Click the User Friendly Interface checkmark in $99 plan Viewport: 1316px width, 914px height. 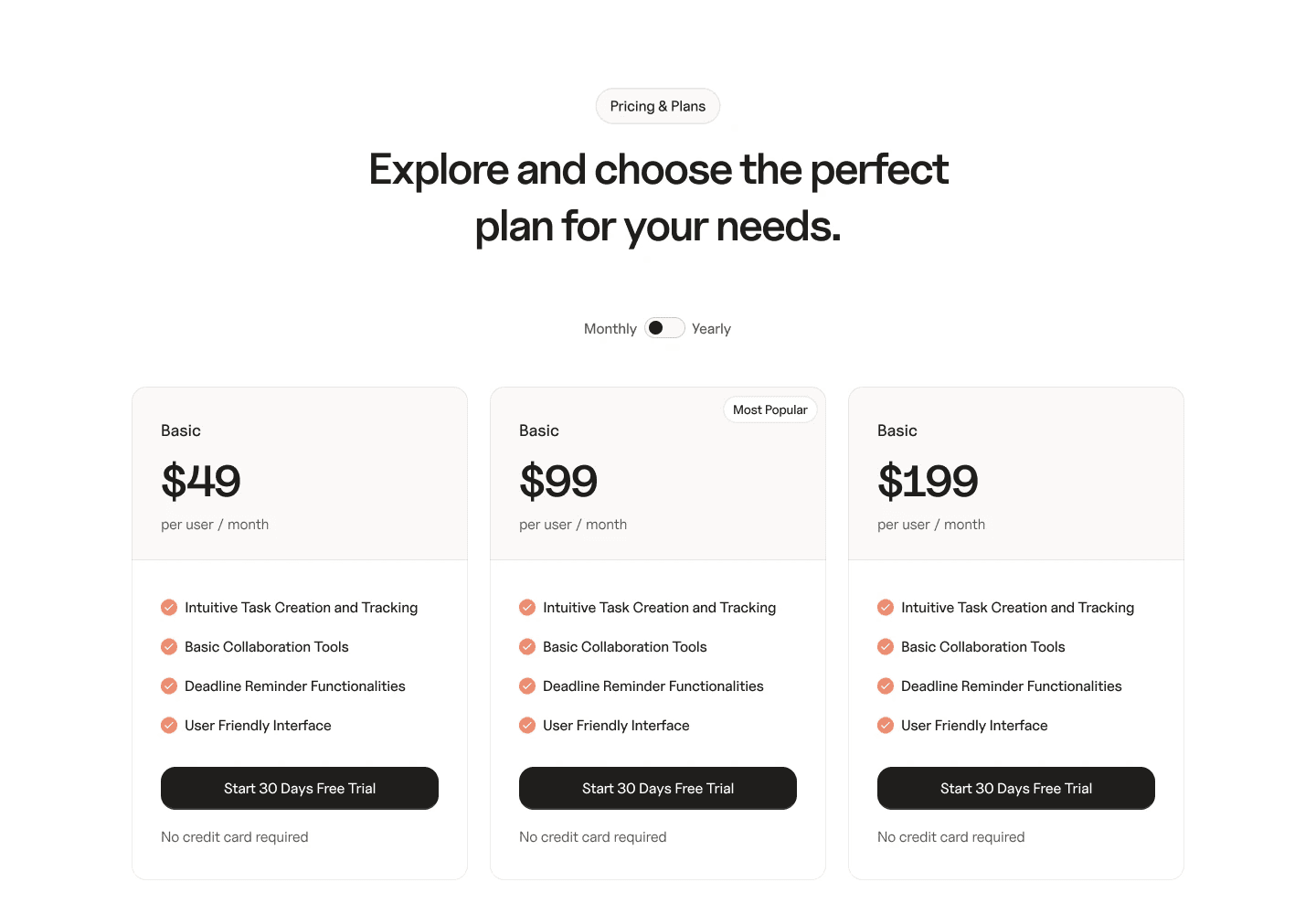[x=527, y=725]
